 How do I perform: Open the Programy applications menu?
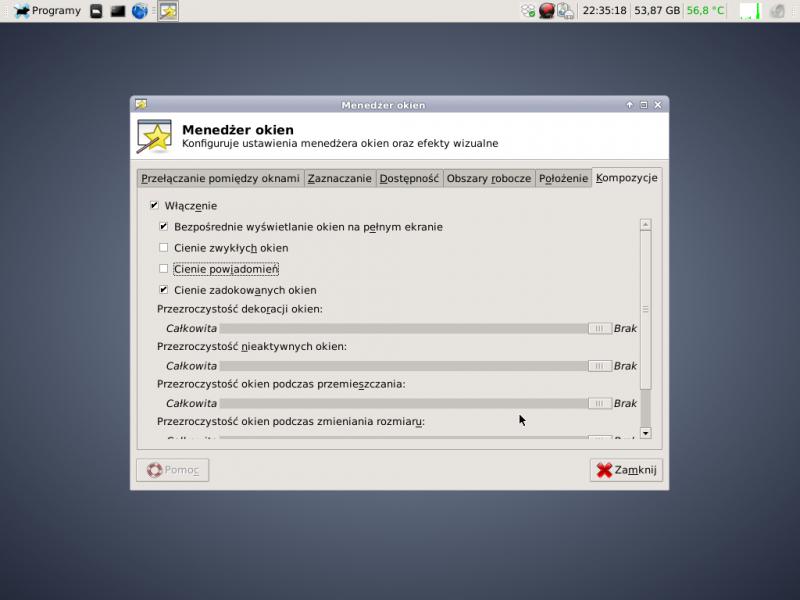click(47, 11)
